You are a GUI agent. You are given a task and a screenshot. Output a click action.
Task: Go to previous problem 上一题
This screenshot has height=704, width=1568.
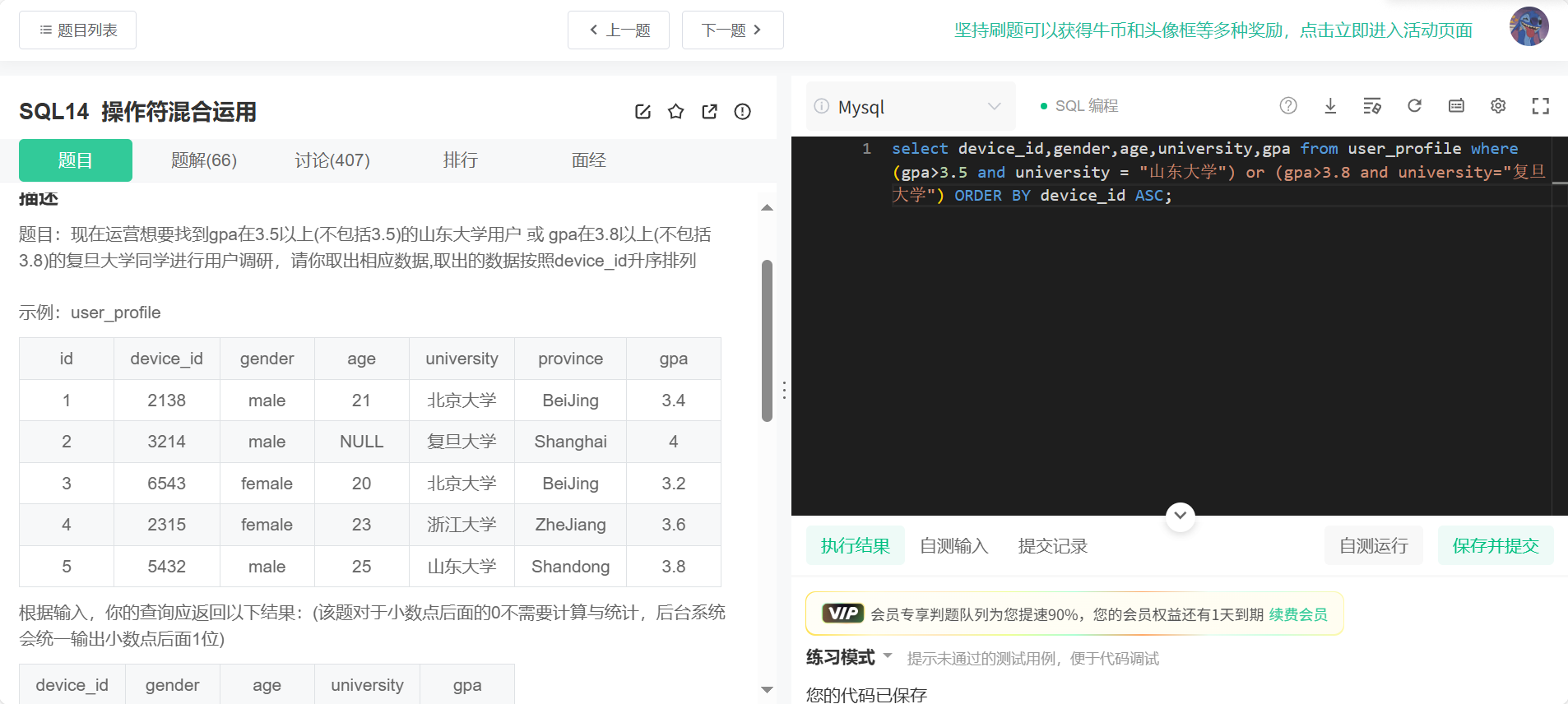click(x=619, y=30)
